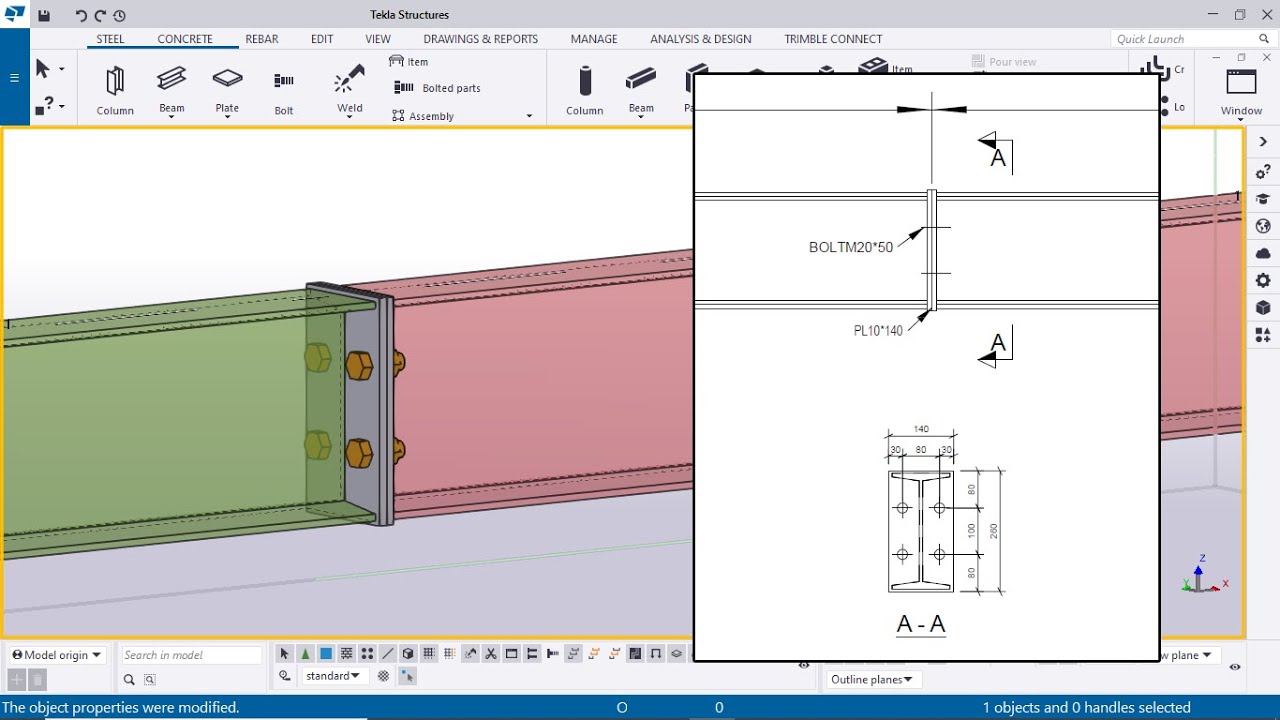
Task: Open Properties gear icon in side pane
Action: (x=1263, y=281)
